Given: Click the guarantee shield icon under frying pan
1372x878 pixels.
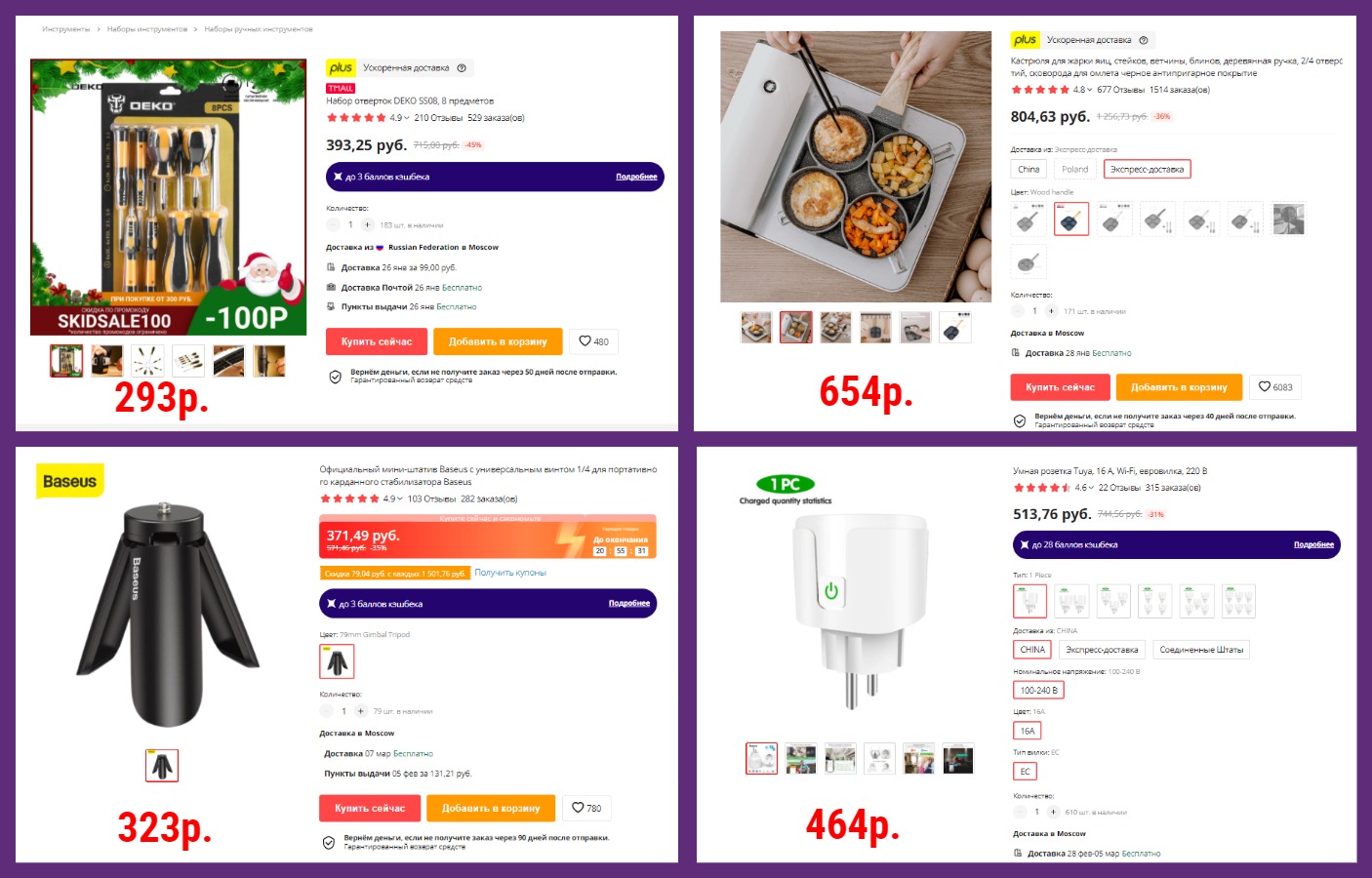Looking at the screenshot, I should point(1019,420).
